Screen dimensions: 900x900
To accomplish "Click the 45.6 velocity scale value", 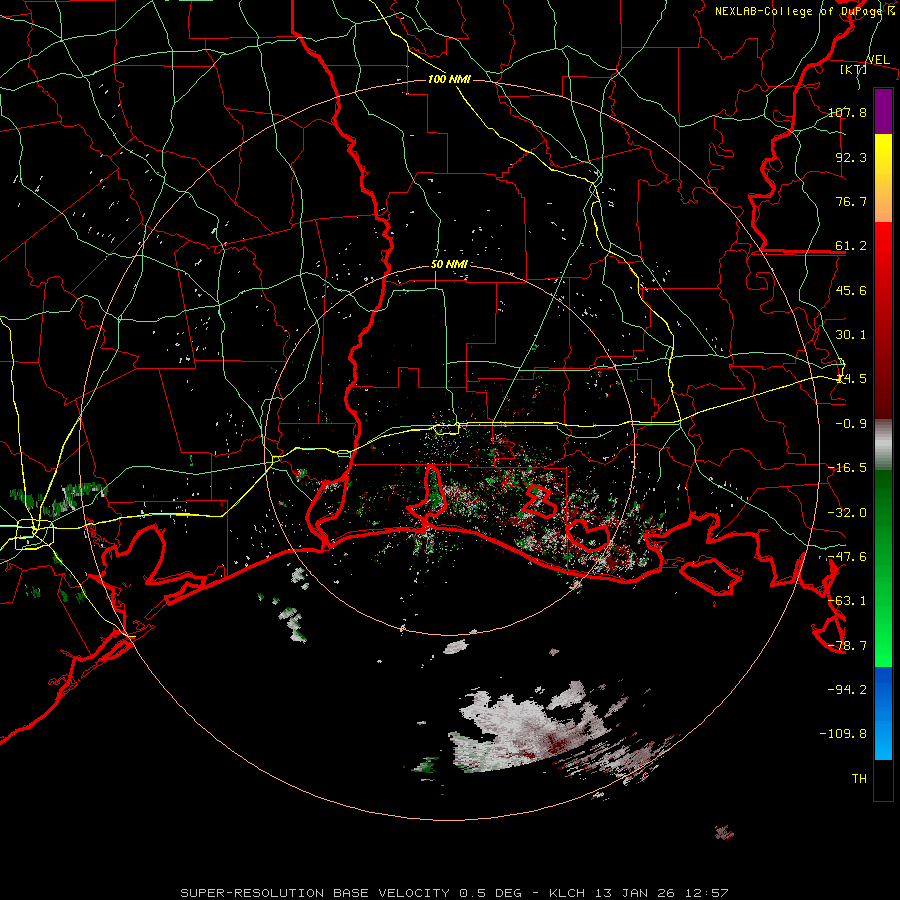I will (x=851, y=290).
